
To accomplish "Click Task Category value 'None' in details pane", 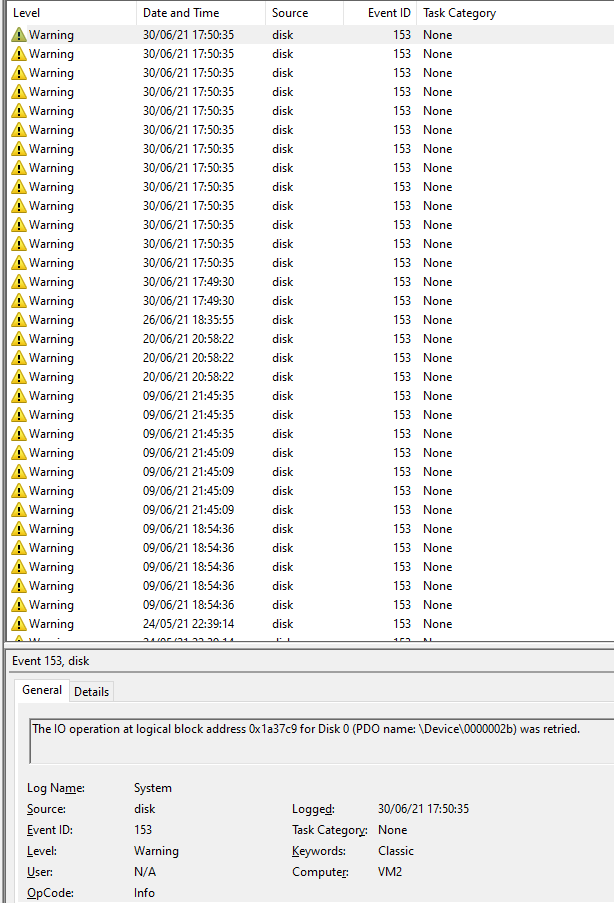I will [393, 830].
